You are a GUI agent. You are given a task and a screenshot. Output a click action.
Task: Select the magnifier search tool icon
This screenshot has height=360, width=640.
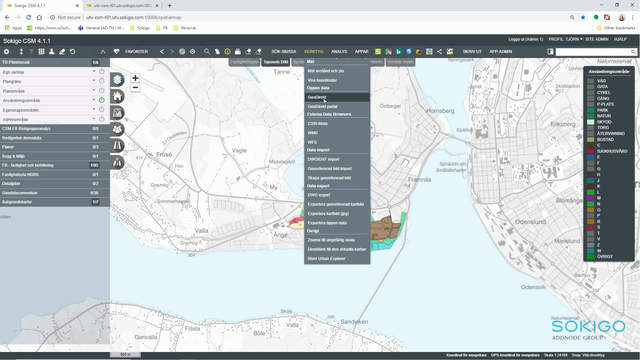207,52
